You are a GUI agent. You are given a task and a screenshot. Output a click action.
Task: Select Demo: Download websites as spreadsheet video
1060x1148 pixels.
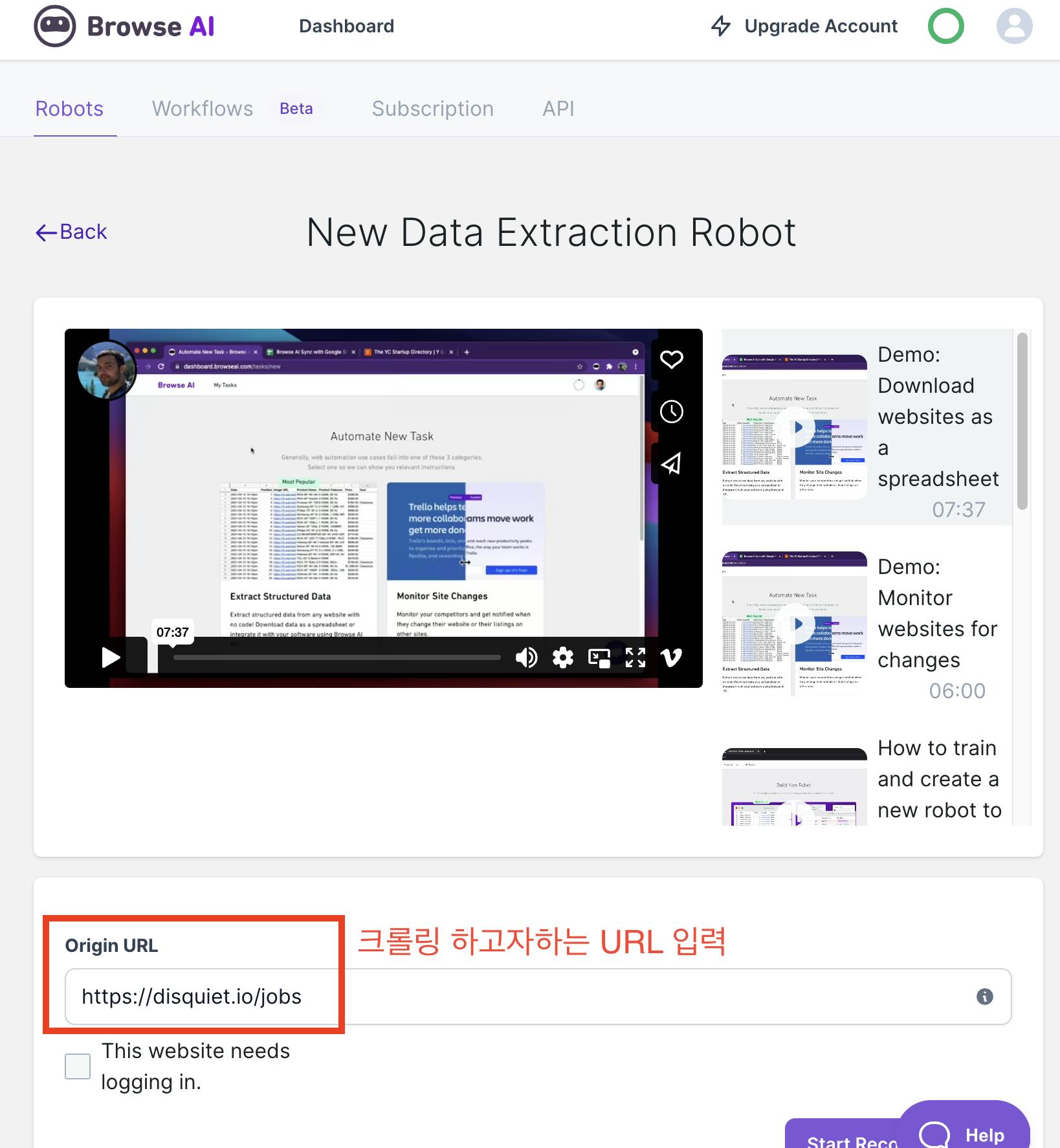pos(867,427)
